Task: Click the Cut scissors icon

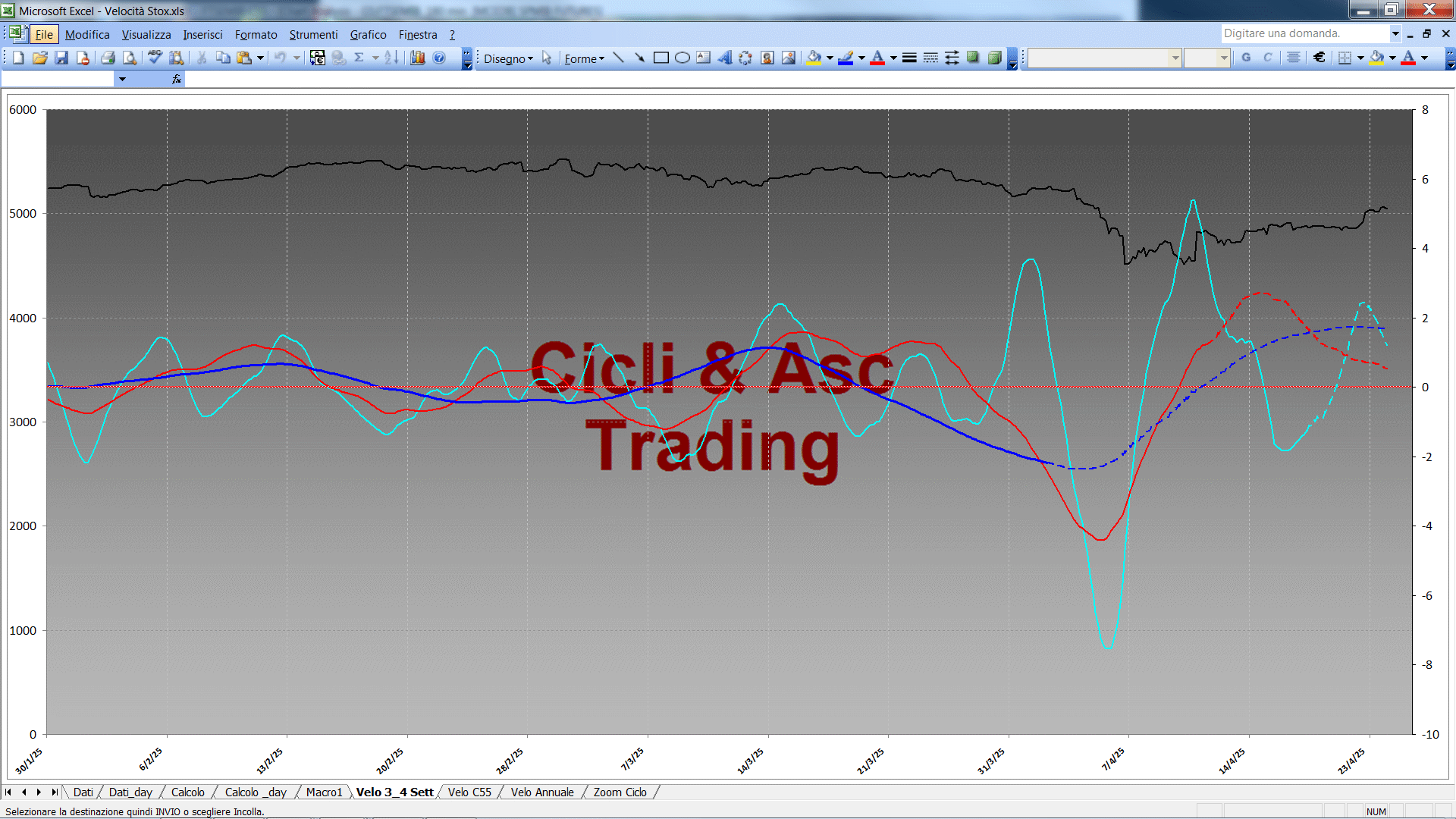Action: (x=202, y=58)
